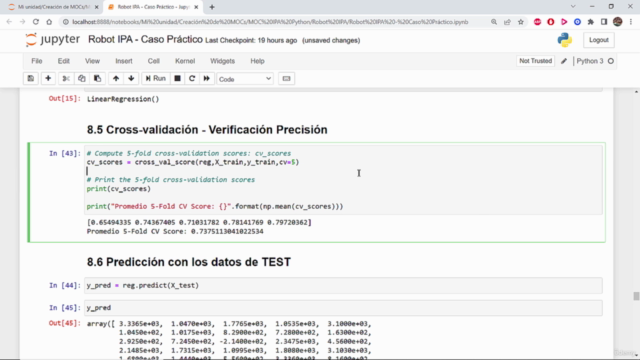The width and height of the screenshot is (640, 360).
Task: Click the In [45] y_pred cell
Action: (343, 308)
